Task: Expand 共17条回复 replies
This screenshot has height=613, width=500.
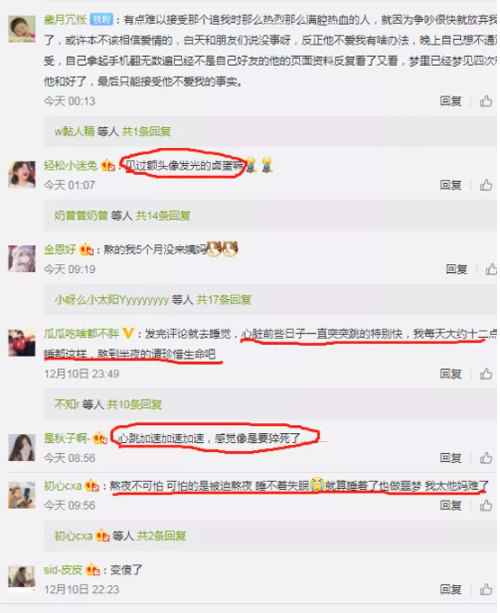Action: [224, 300]
